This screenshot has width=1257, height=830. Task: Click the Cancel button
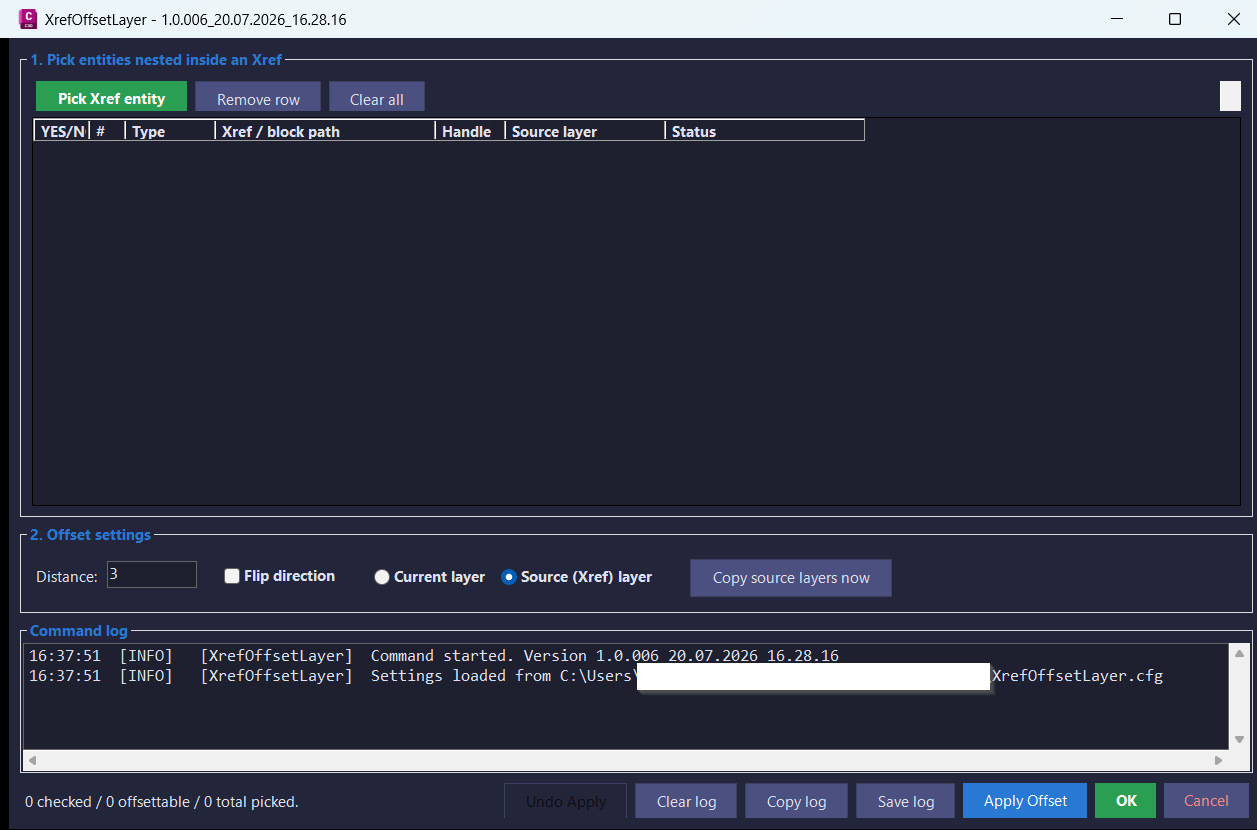pyautogui.click(x=1206, y=800)
